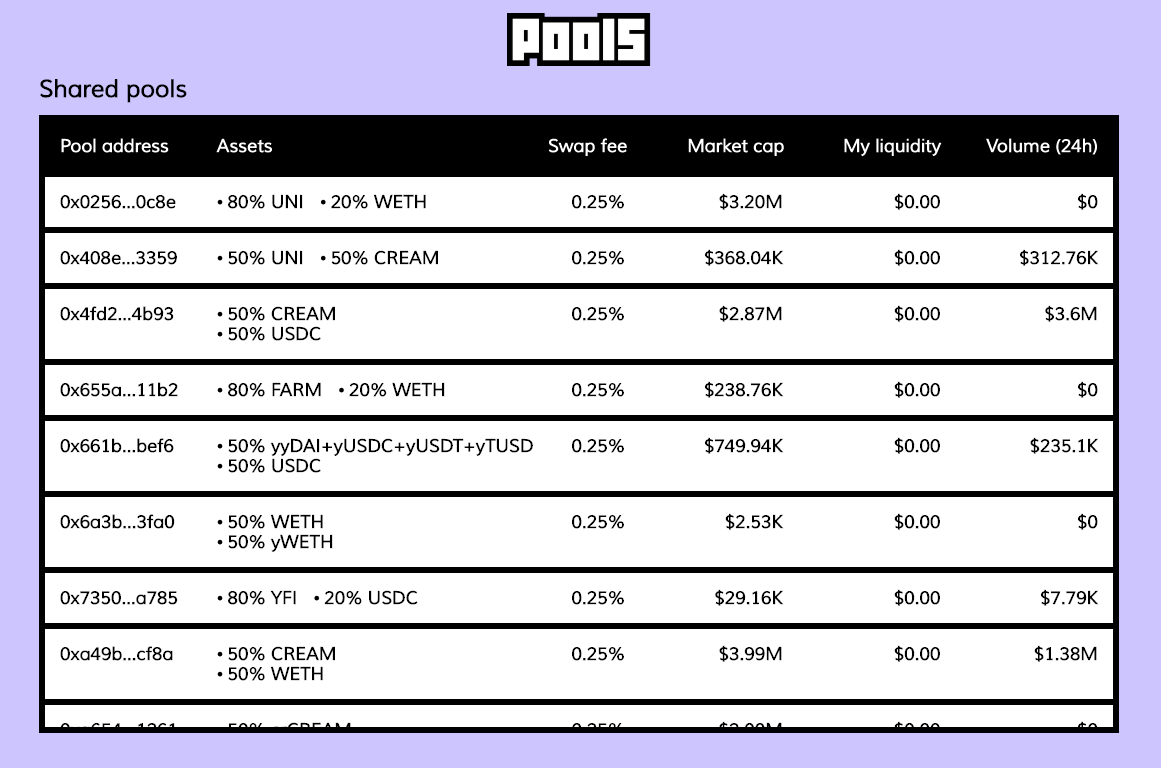Click the 50% CREAM 50% USDC assets
Screen dimensions: 1161x768
click(276, 324)
